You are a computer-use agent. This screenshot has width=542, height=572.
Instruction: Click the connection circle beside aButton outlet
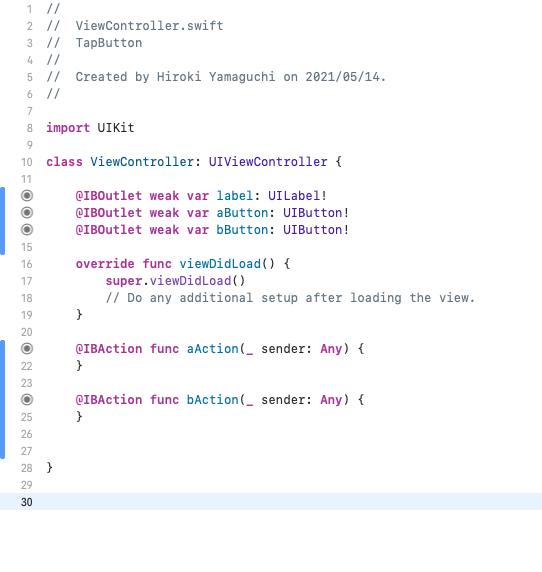click(x=27, y=213)
